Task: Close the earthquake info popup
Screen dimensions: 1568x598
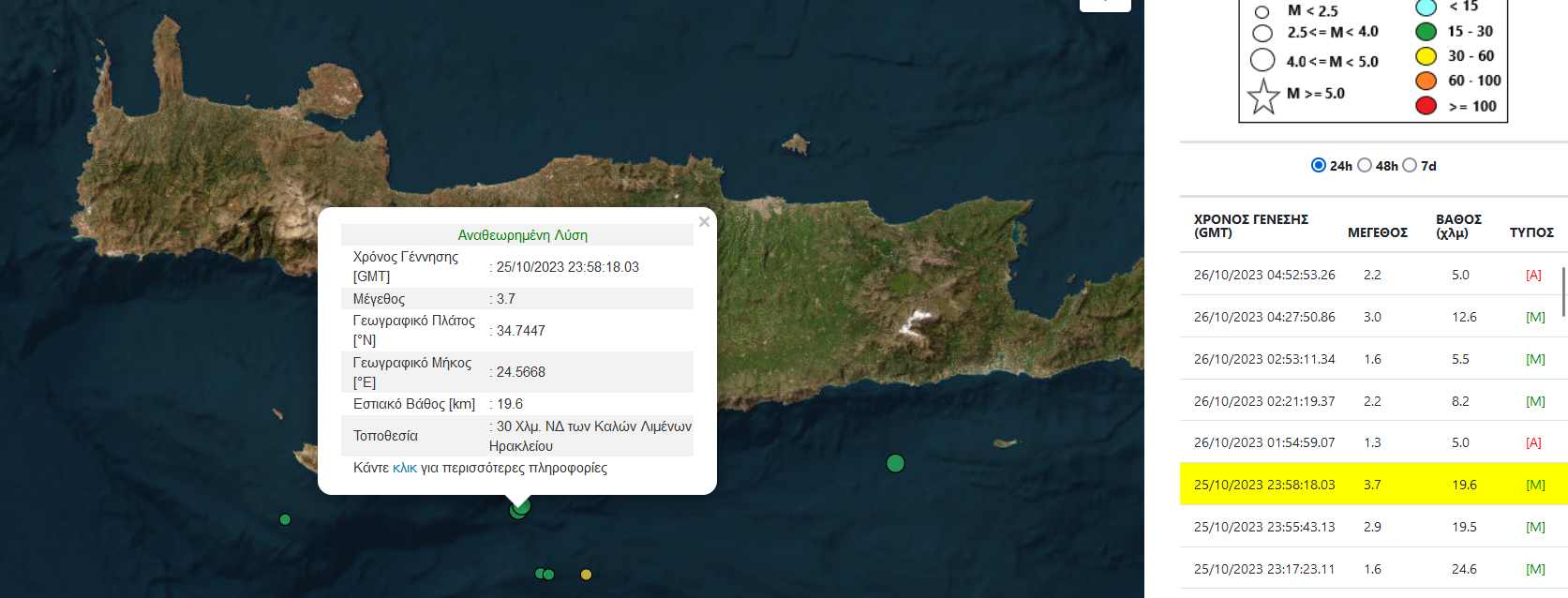Action: [704, 222]
